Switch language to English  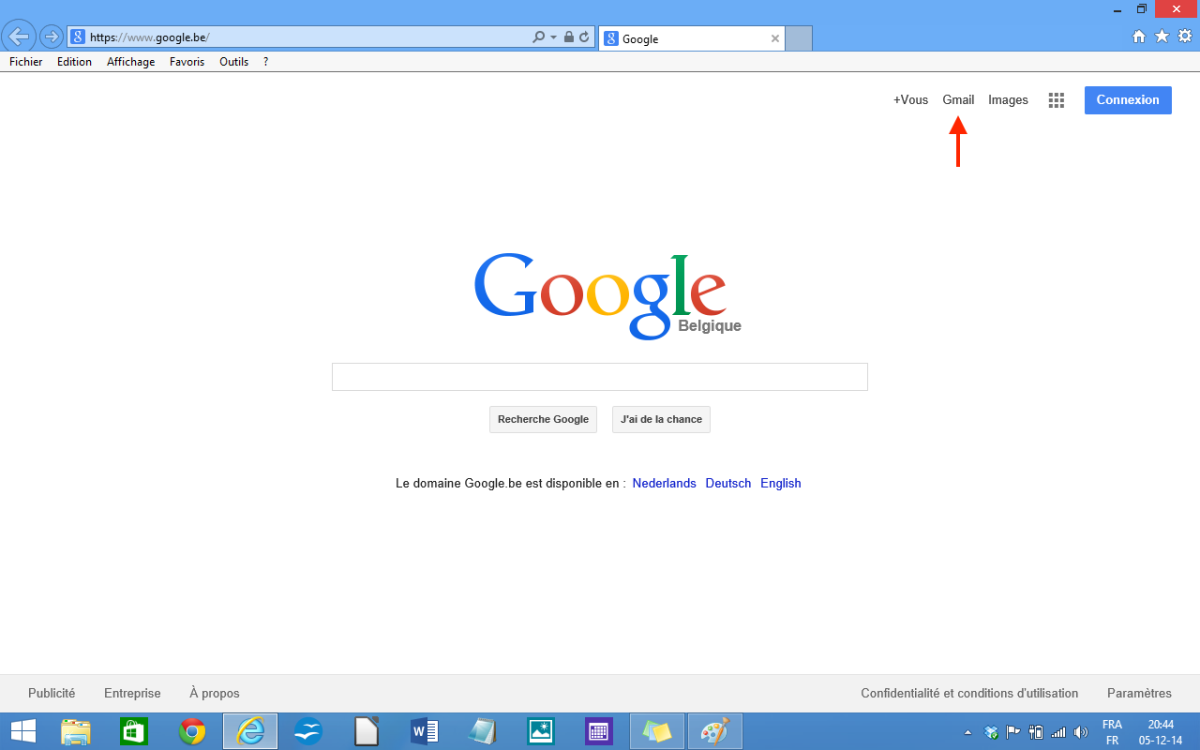click(780, 483)
